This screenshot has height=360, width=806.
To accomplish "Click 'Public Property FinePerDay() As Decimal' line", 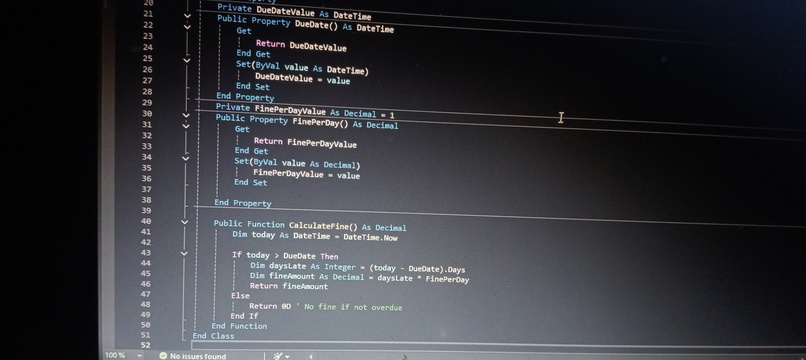I will (307, 121).
